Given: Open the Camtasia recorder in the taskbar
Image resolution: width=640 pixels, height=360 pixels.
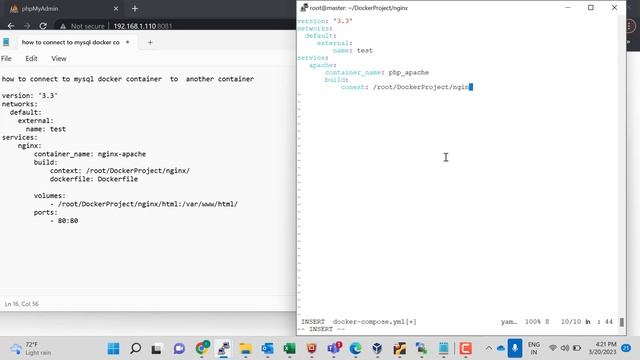Looking at the screenshot, I should [x=466, y=349].
